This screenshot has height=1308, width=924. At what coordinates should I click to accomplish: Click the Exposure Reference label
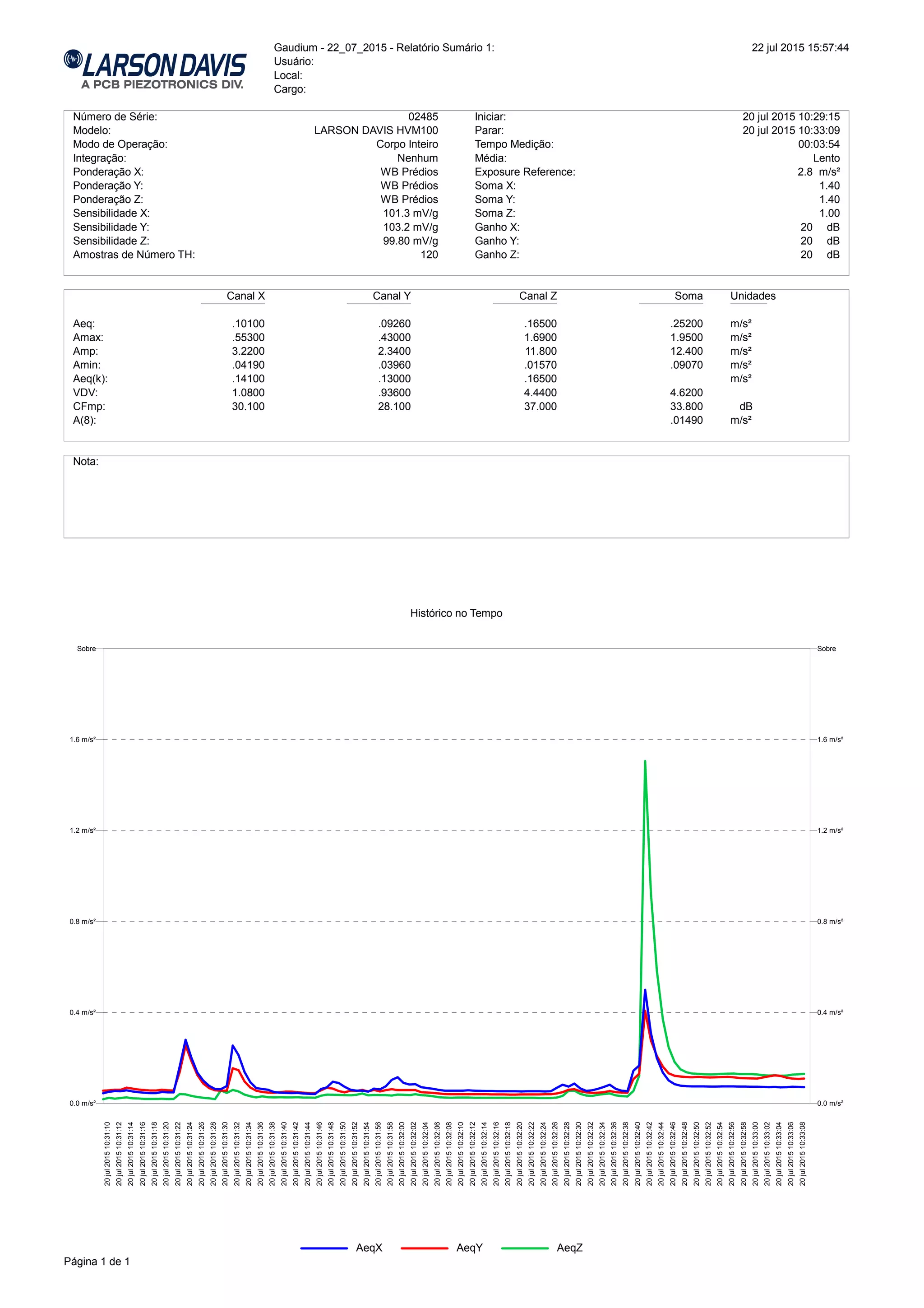point(524,172)
